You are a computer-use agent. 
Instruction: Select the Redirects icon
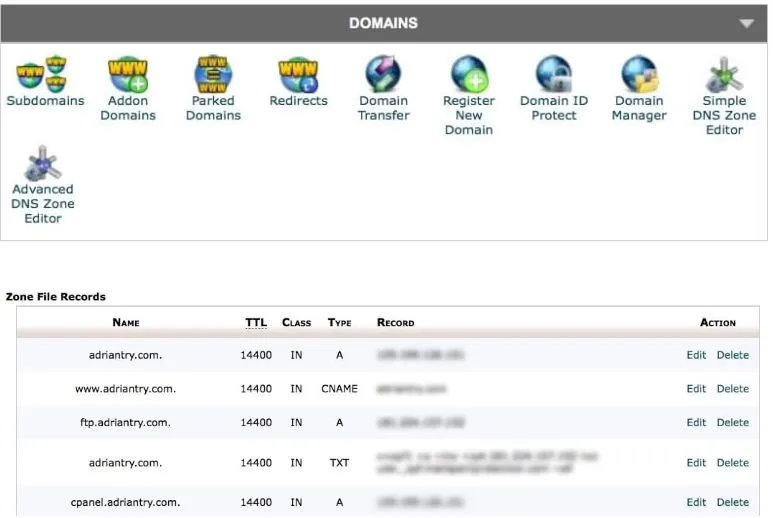pos(298,75)
